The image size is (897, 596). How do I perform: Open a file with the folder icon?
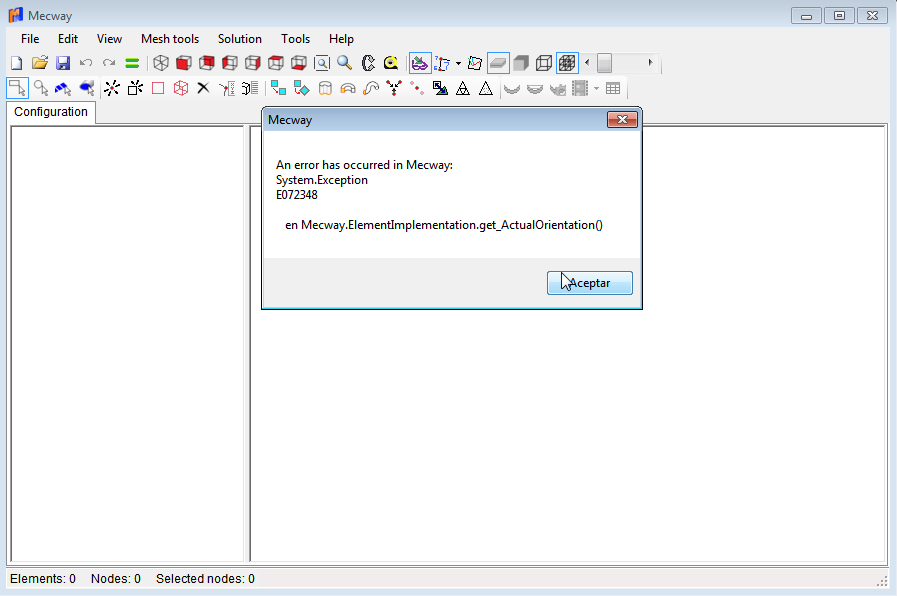click(39, 63)
